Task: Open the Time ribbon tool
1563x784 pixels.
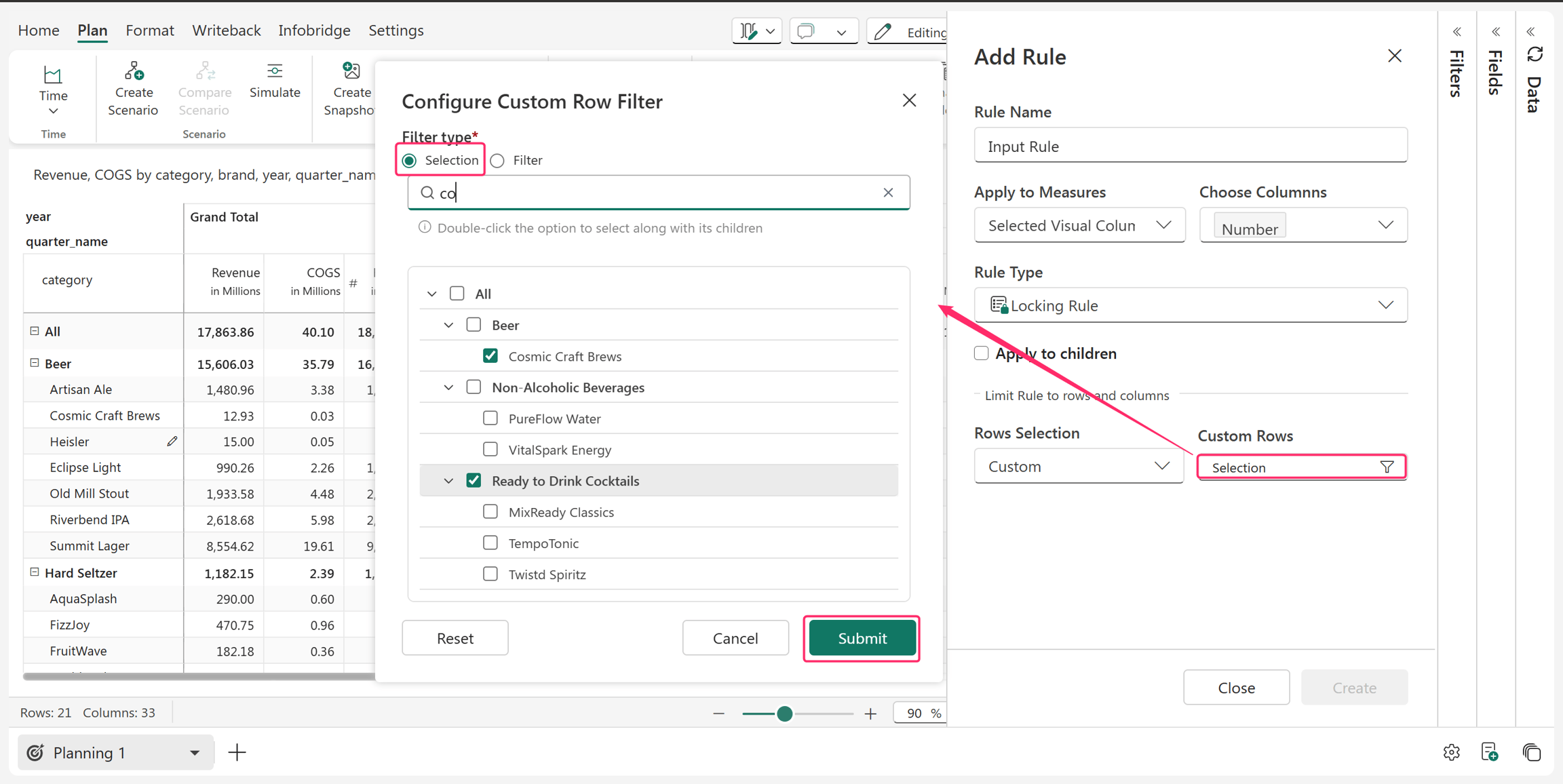Action: [x=53, y=90]
